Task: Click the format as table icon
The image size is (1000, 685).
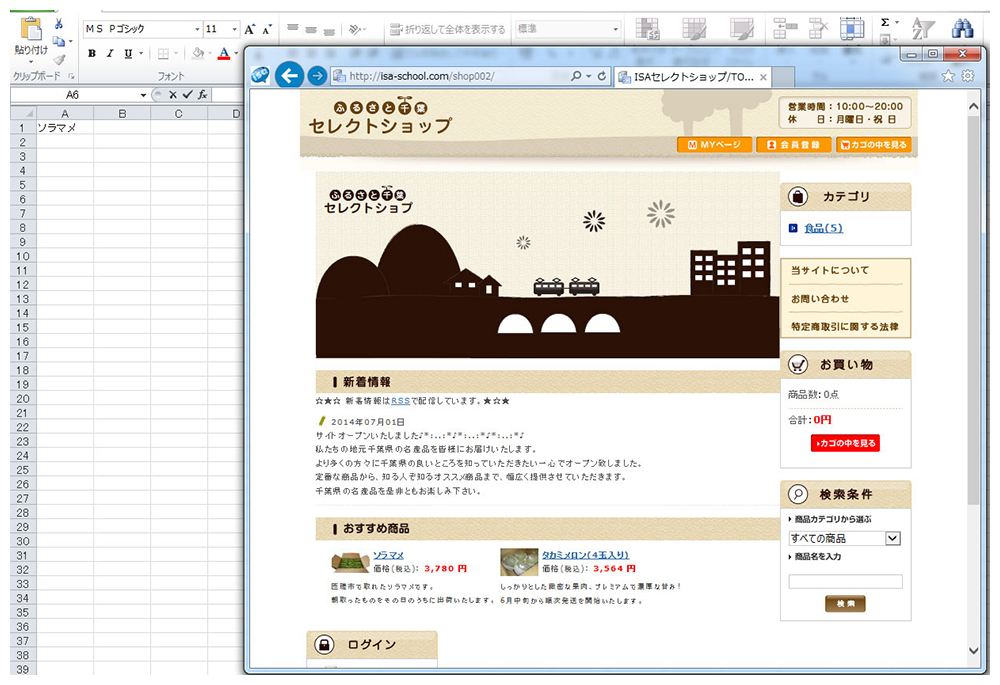Action: (695, 29)
